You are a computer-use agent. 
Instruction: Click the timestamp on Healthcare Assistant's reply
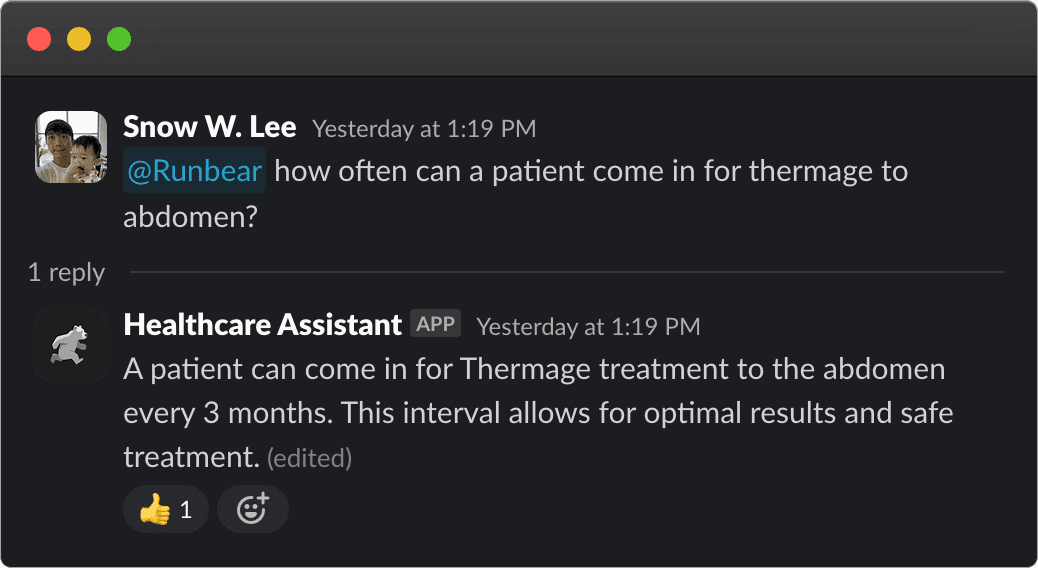[588, 326]
